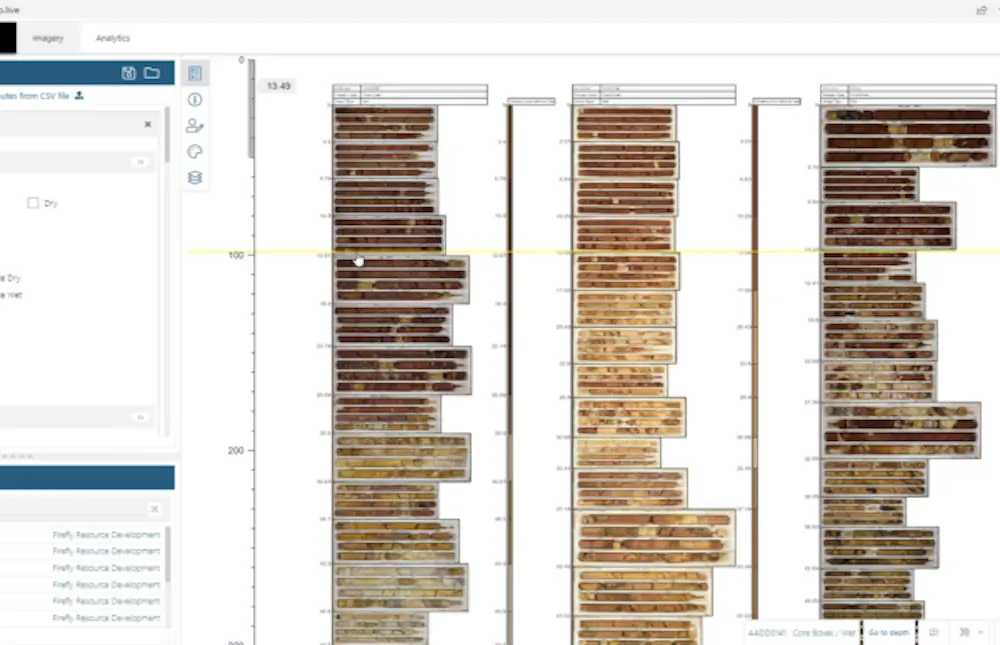Click the upload from CSV file icon
Screen dimensions: 1000x645
pyautogui.click(x=80, y=95)
